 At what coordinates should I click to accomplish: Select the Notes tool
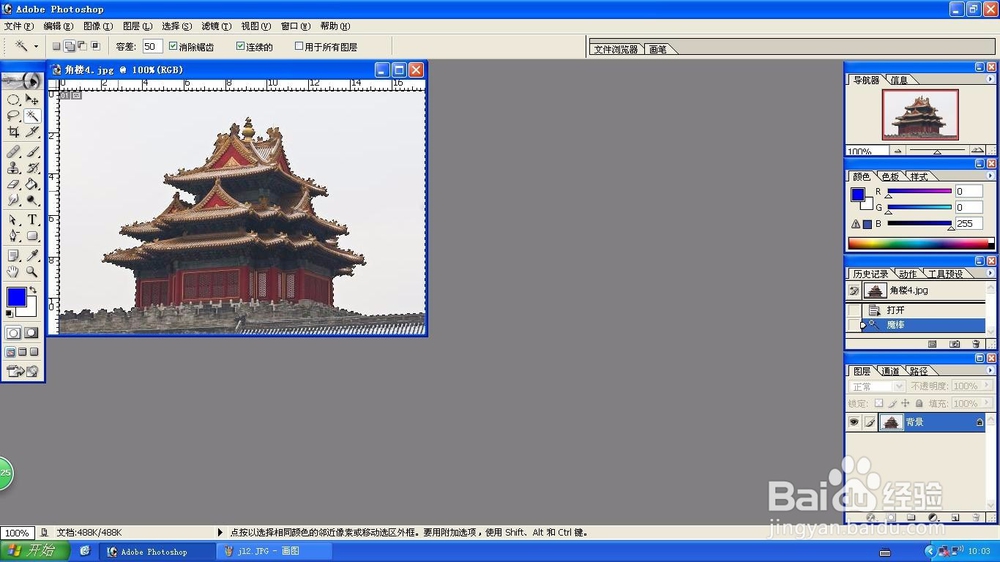pyautogui.click(x=13, y=256)
